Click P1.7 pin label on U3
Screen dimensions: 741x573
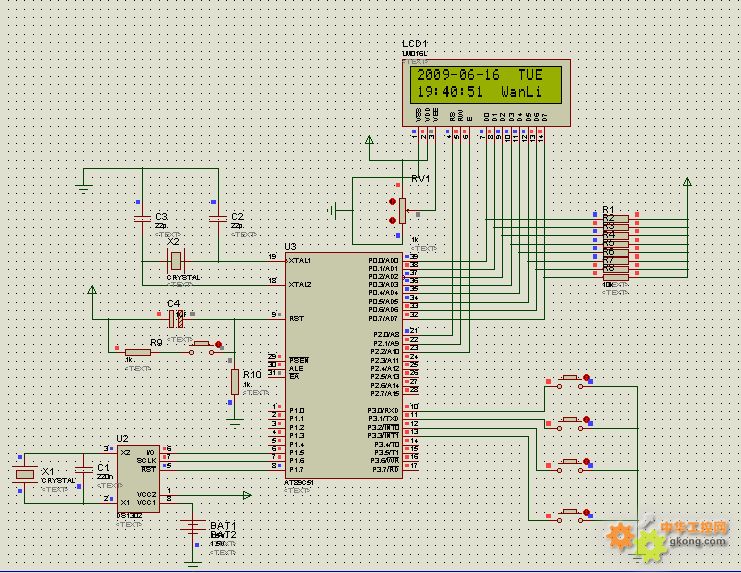(x=296, y=469)
